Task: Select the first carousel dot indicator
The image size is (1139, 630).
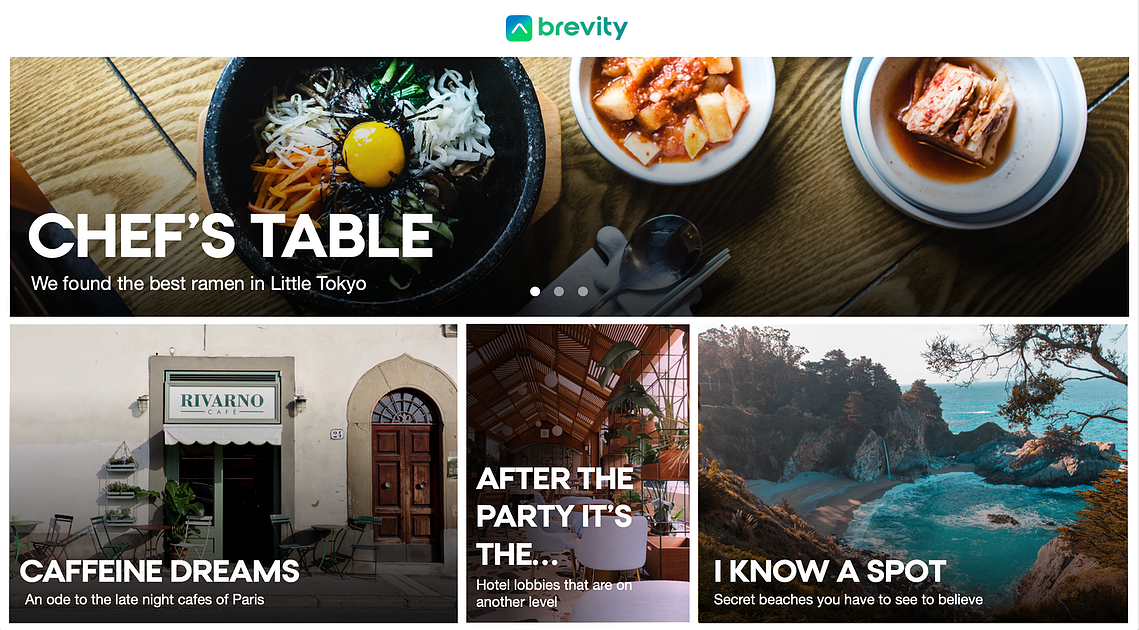Action: pyautogui.click(x=535, y=291)
